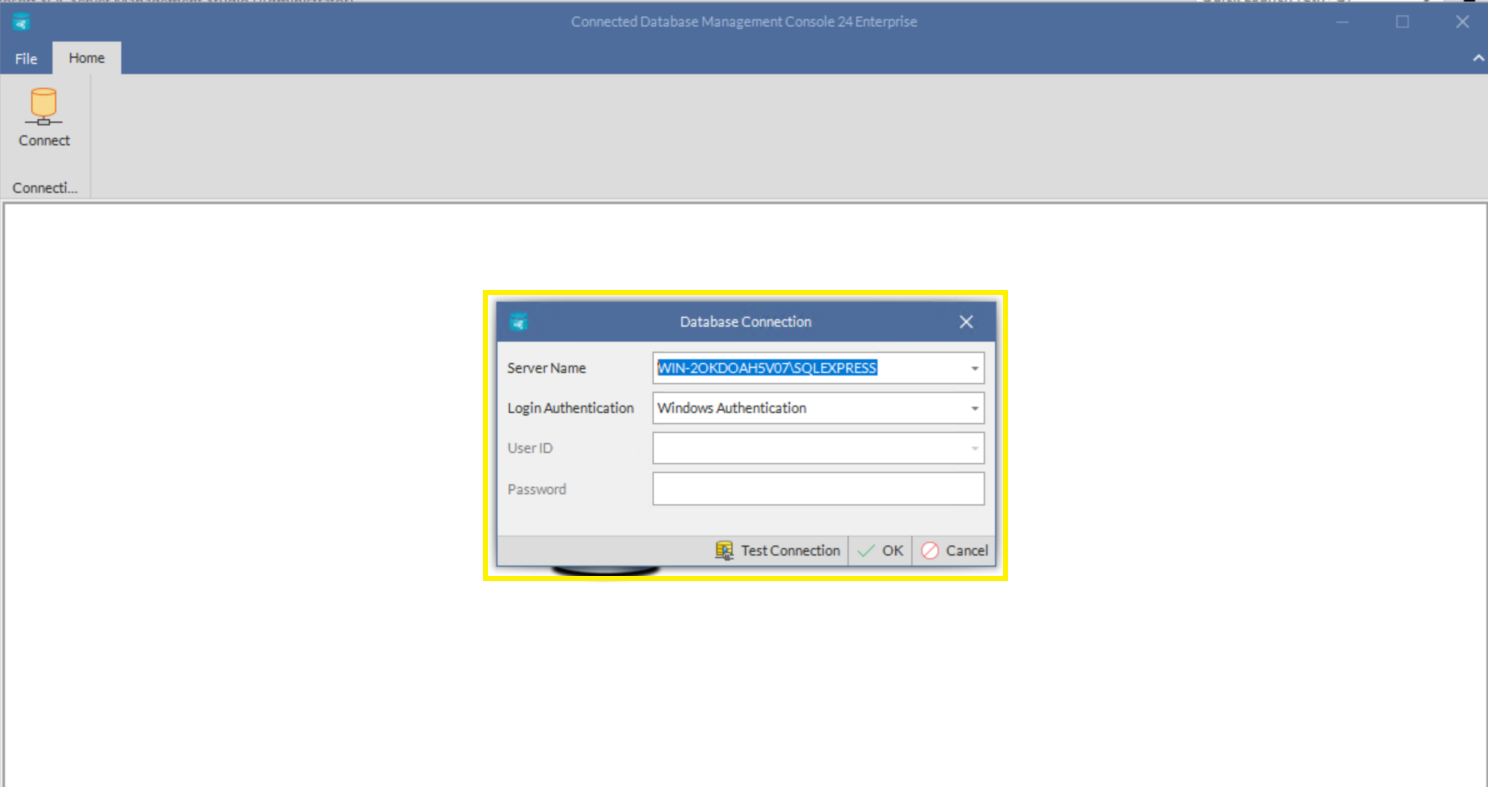Switch to the Home ribbon tab
Screen dimensions: 1488x787
86,58
